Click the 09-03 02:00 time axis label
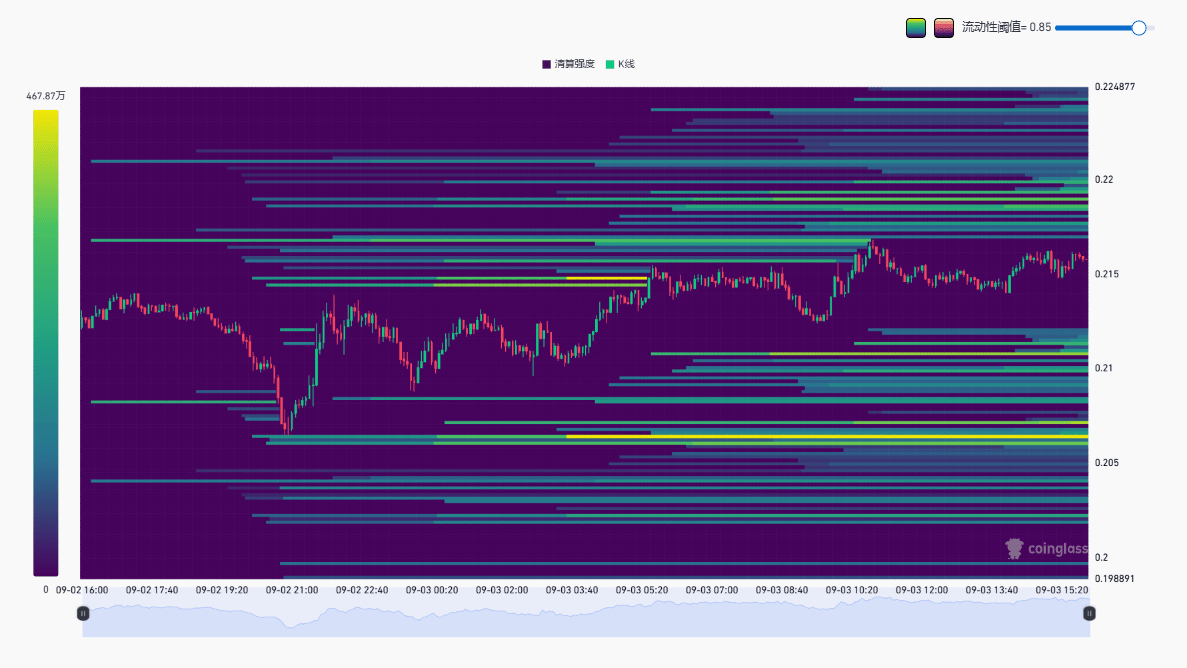 pyautogui.click(x=502, y=590)
